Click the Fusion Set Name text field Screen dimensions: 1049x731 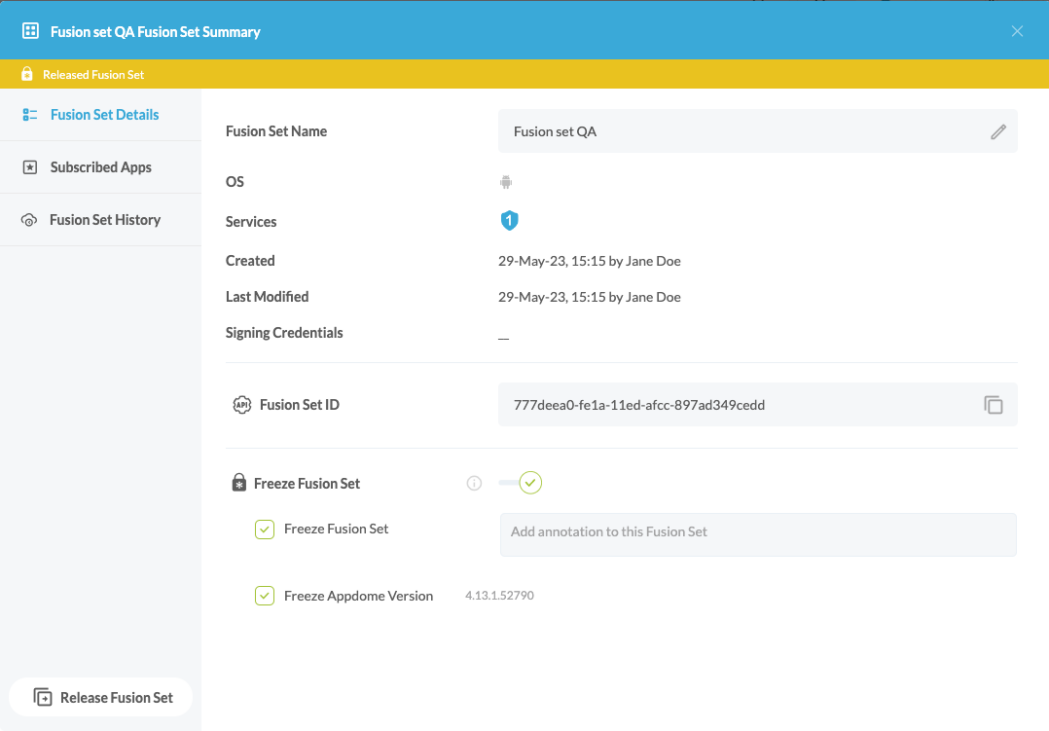pyautogui.click(x=740, y=132)
